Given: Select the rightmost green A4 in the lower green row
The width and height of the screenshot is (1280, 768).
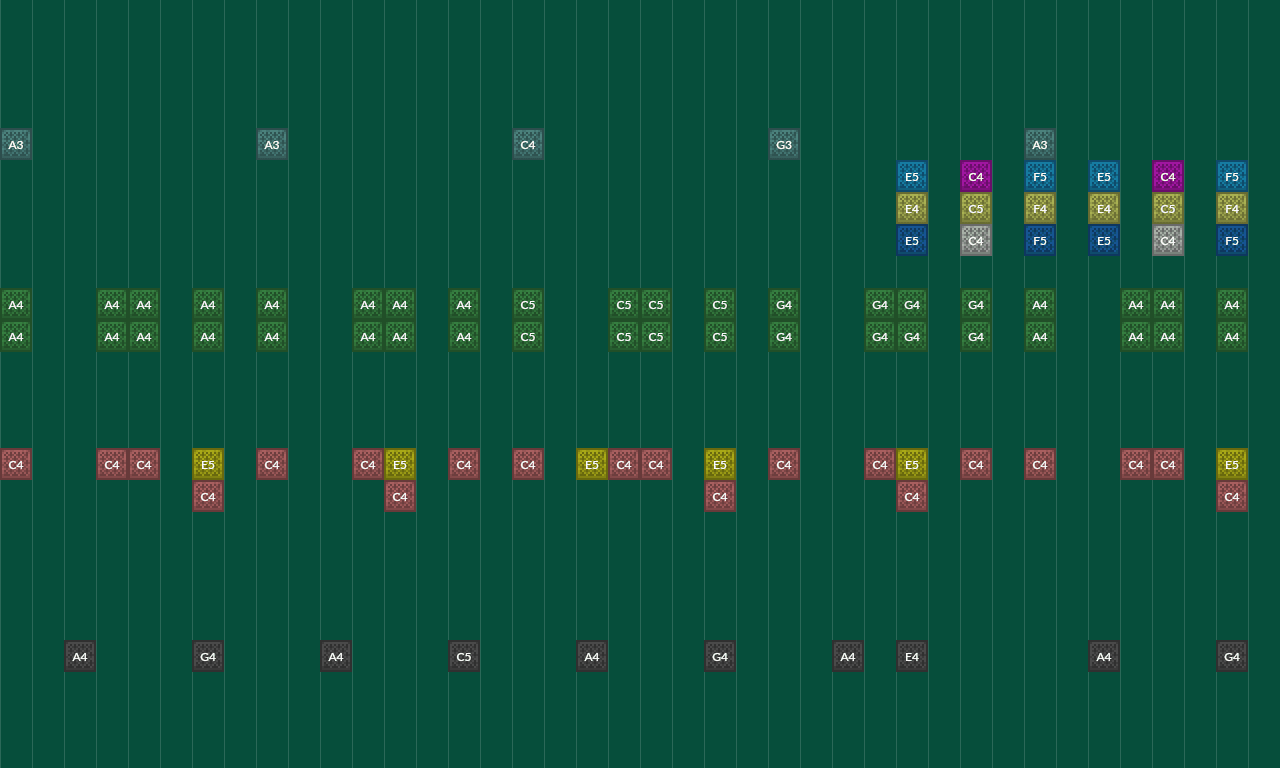Looking at the screenshot, I should coord(1232,336).
